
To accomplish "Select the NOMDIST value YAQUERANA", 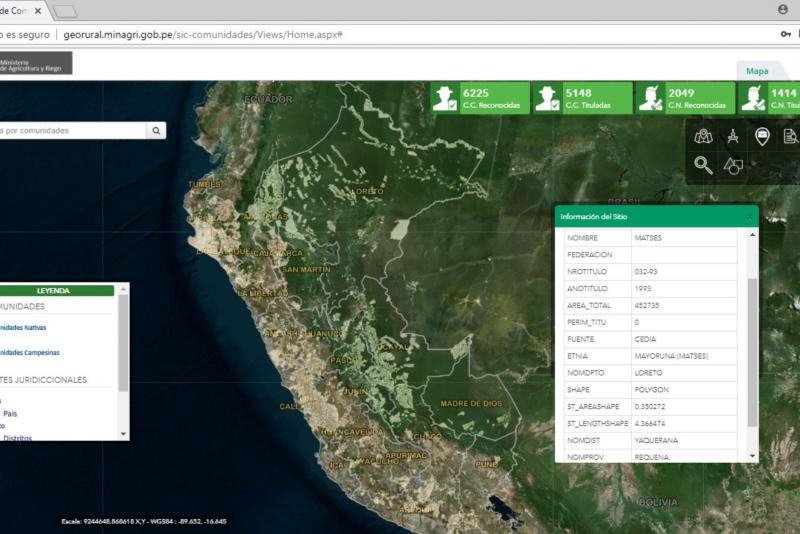I will pos(656,440).
